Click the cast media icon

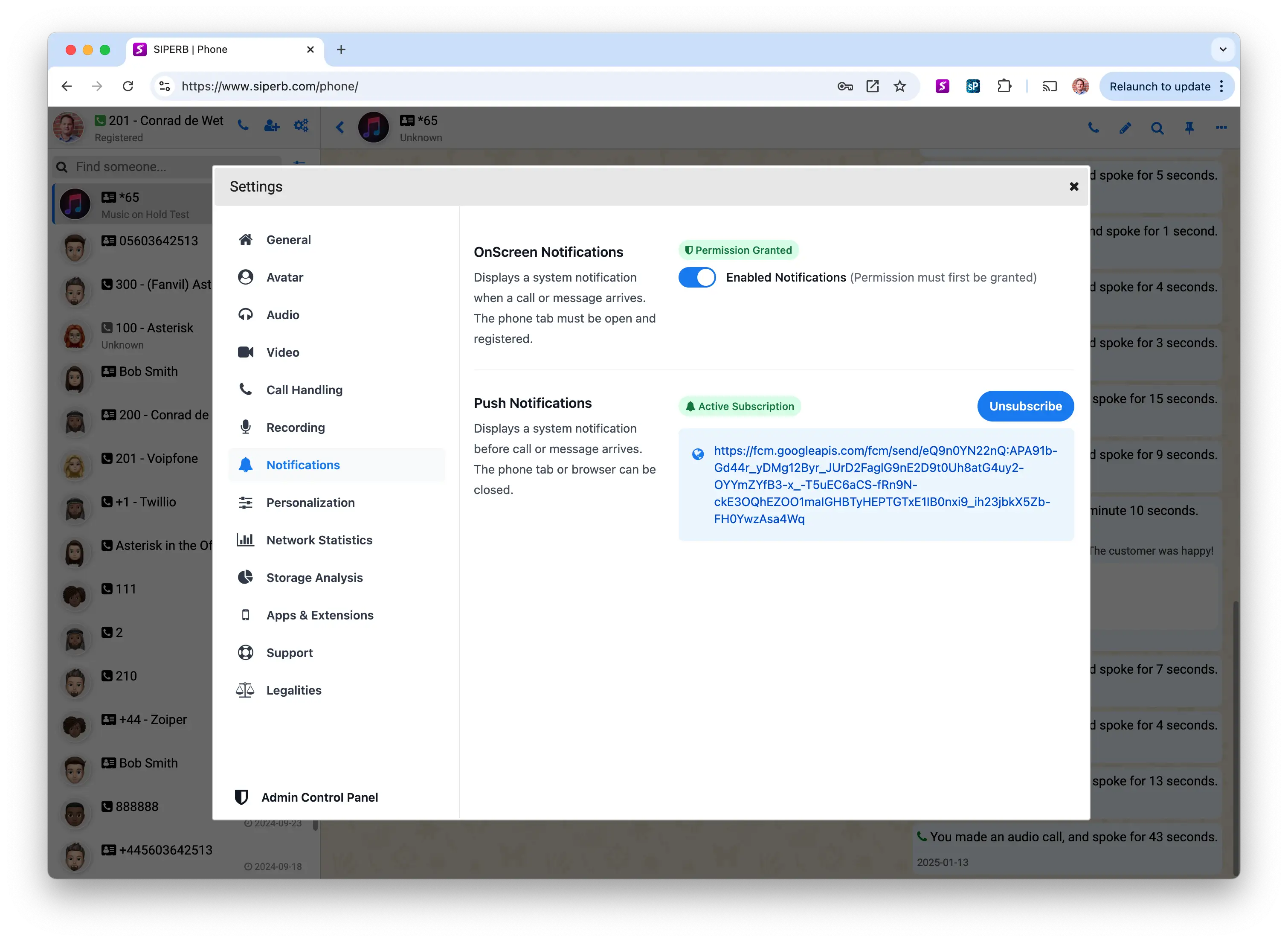(x=1050, y=86)
